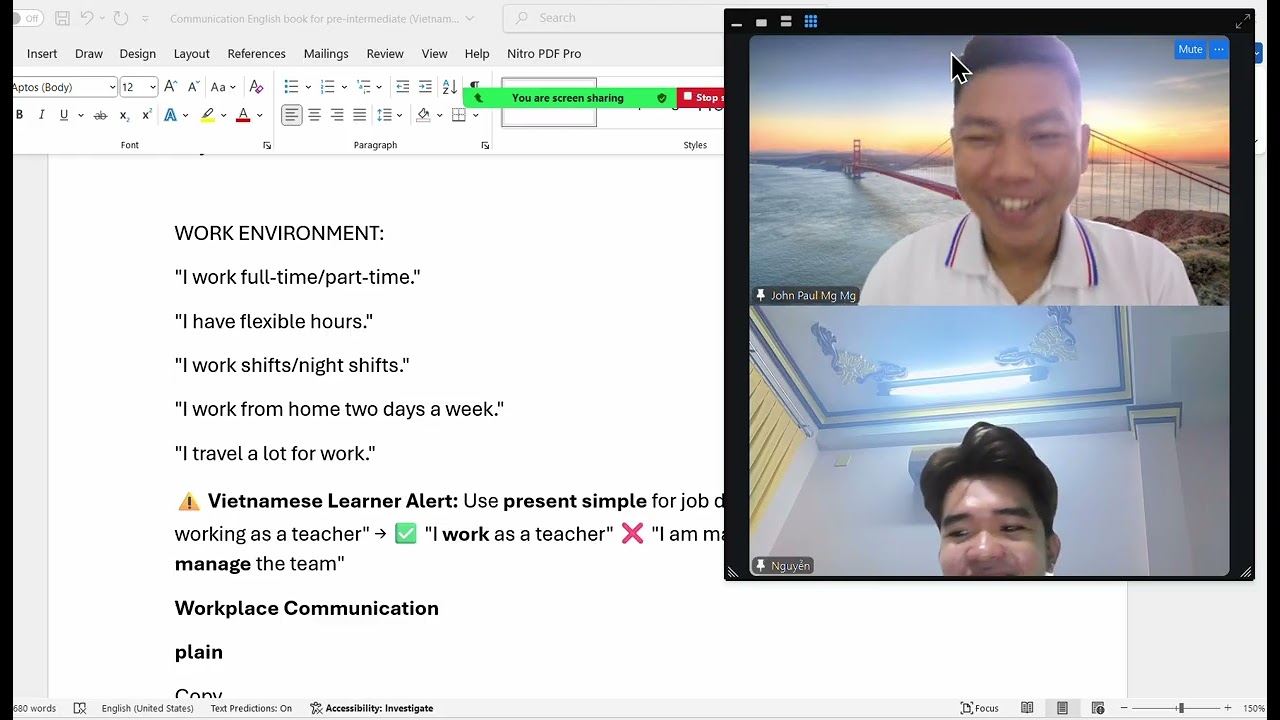Switch Zoom window to single thumbnail view
The width and height of the screenshot is (1280, 720).
pos(761,22)
